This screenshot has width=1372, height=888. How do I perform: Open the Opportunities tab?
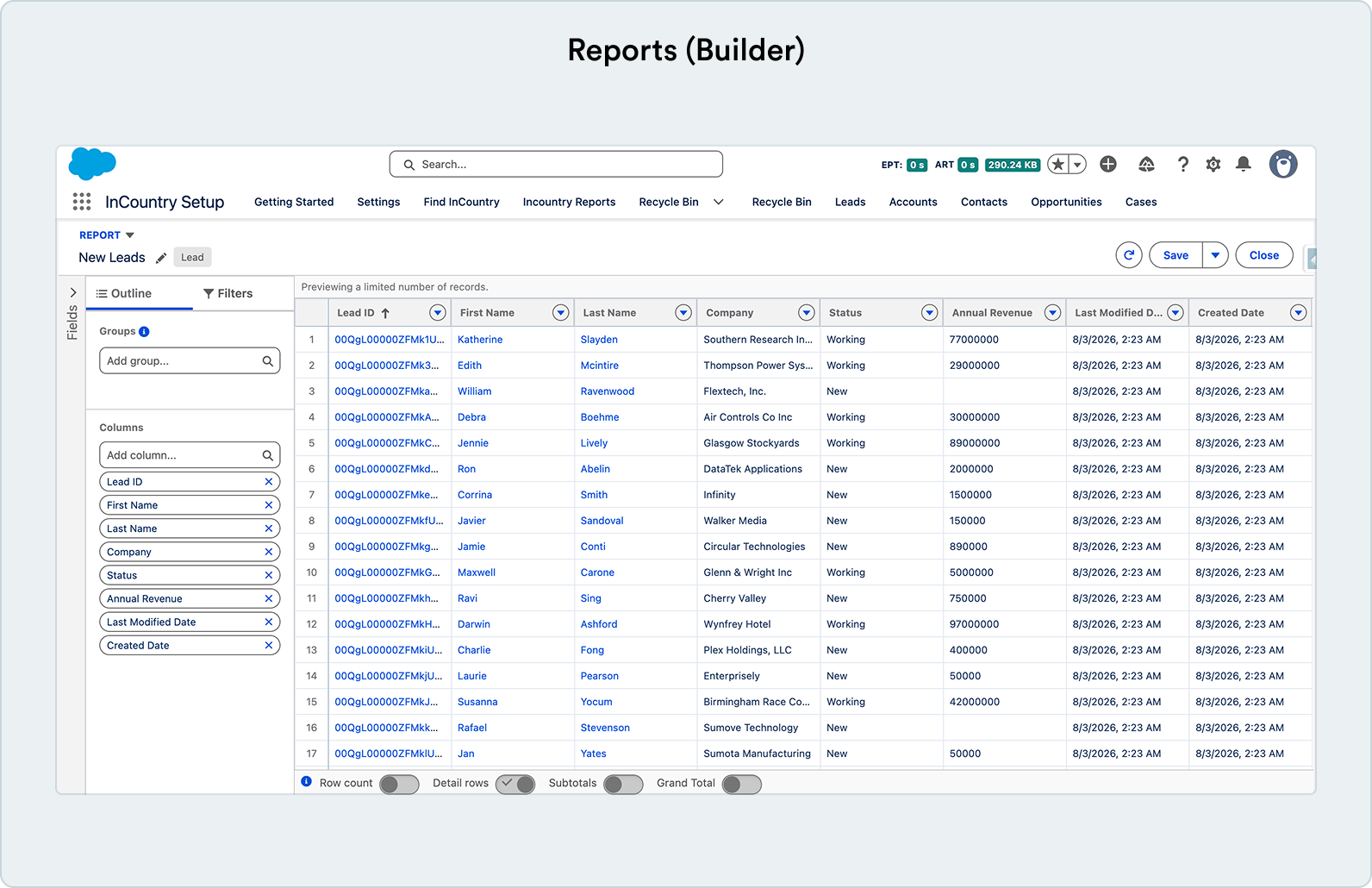[x=1066, y=202]
